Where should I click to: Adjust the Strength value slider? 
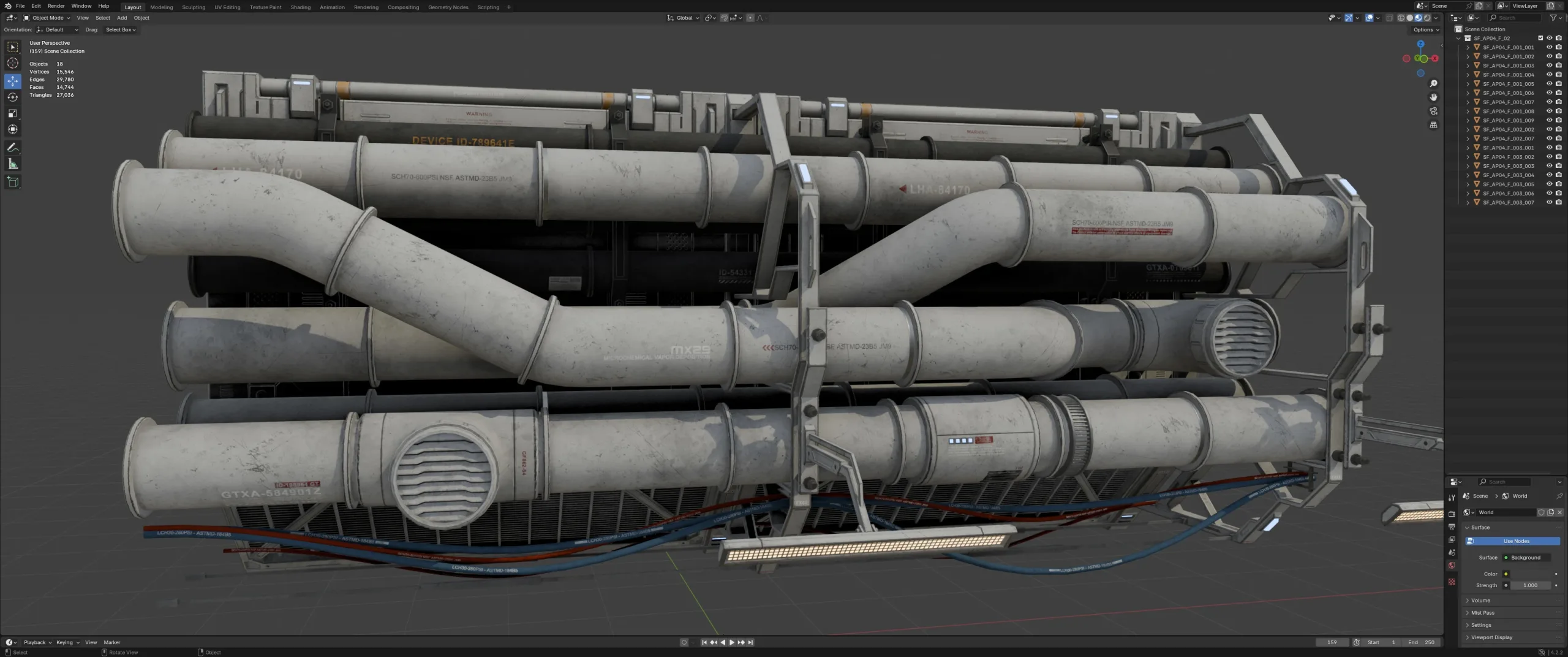click(1529, 585)
